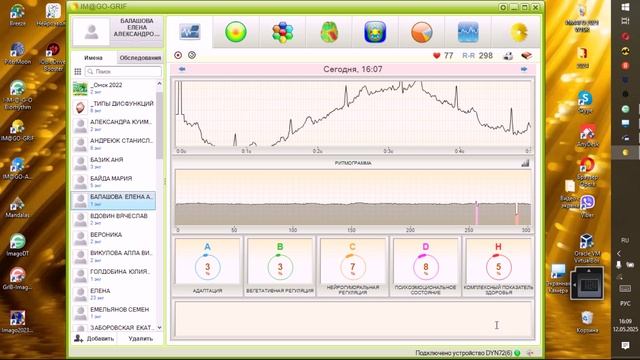Select ЗАБОРОВСКАЯ ЕКАТ... patient
This screenshot has height=360, width=640.
click(113, 327)
